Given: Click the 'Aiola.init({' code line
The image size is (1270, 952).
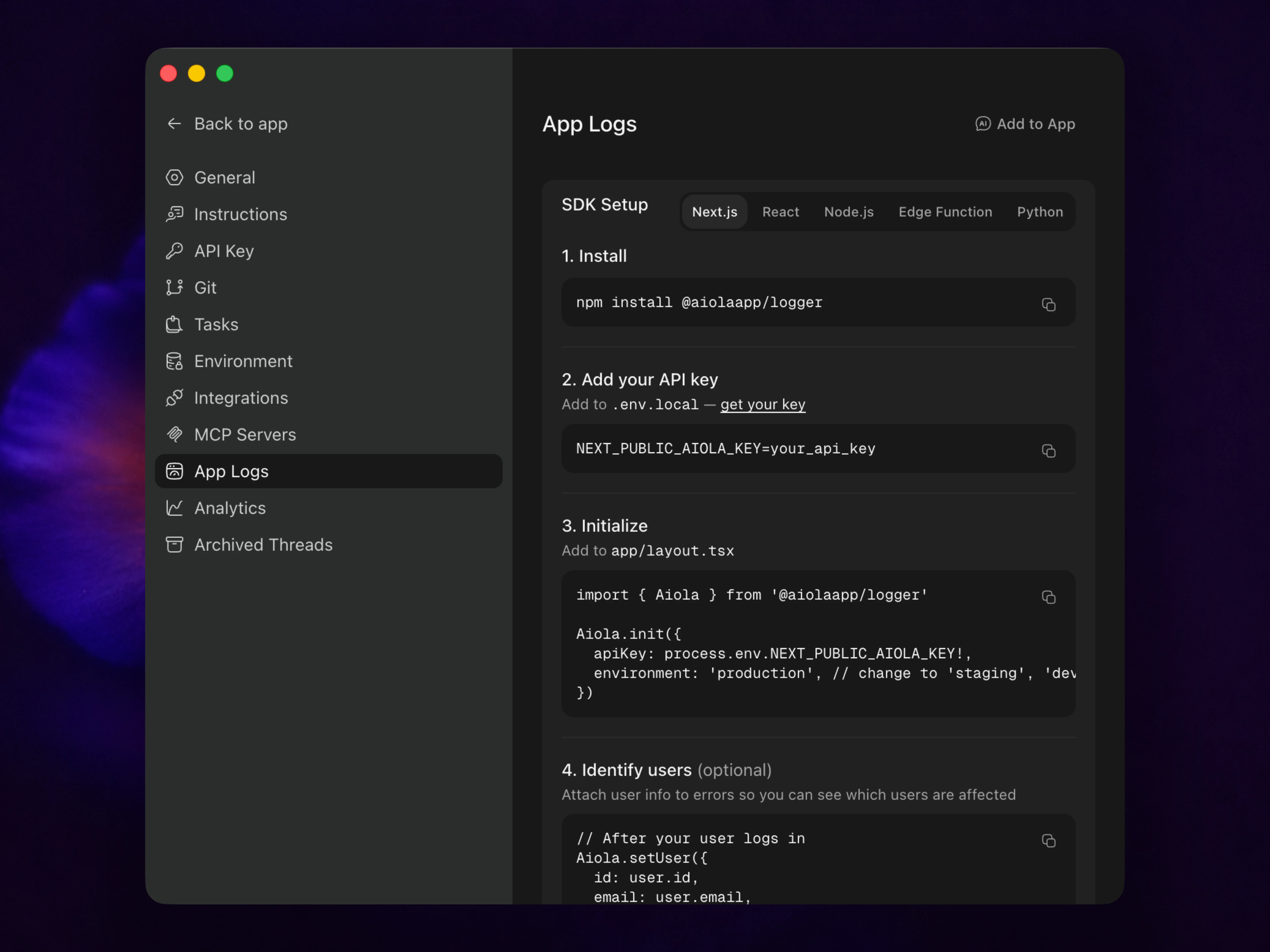Looking at the screenshot, I should pyautogui.click(x=629, y=634).
